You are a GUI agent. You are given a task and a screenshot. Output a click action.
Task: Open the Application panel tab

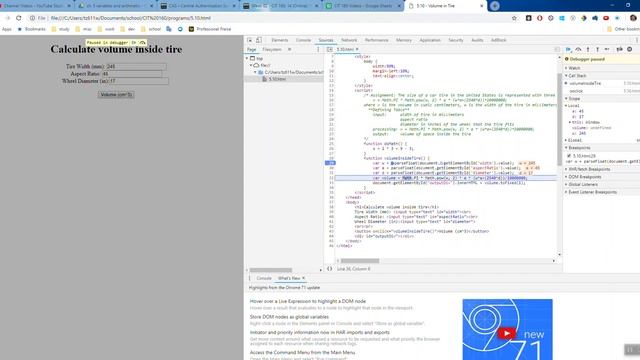click(430, 40)
